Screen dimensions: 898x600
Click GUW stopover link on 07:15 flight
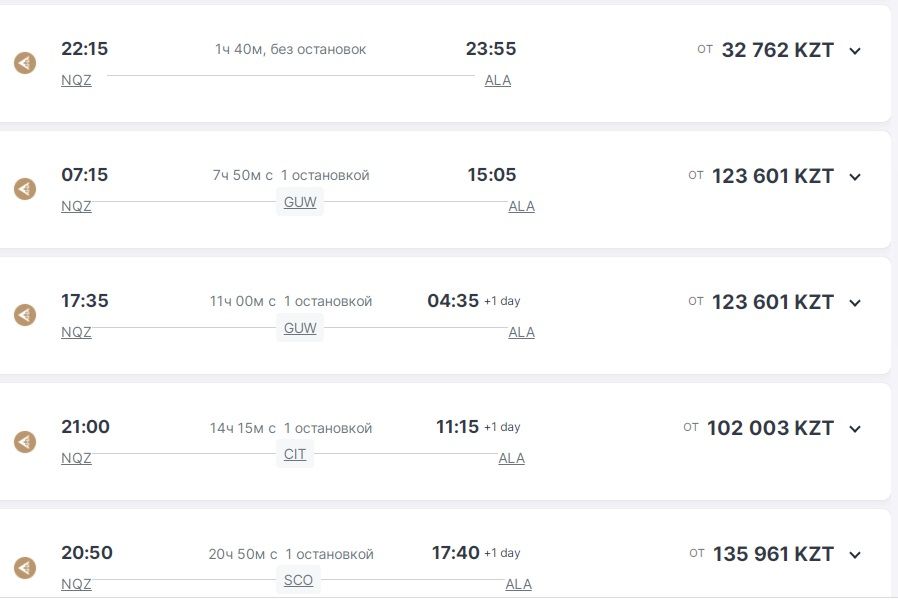[300, 202]
